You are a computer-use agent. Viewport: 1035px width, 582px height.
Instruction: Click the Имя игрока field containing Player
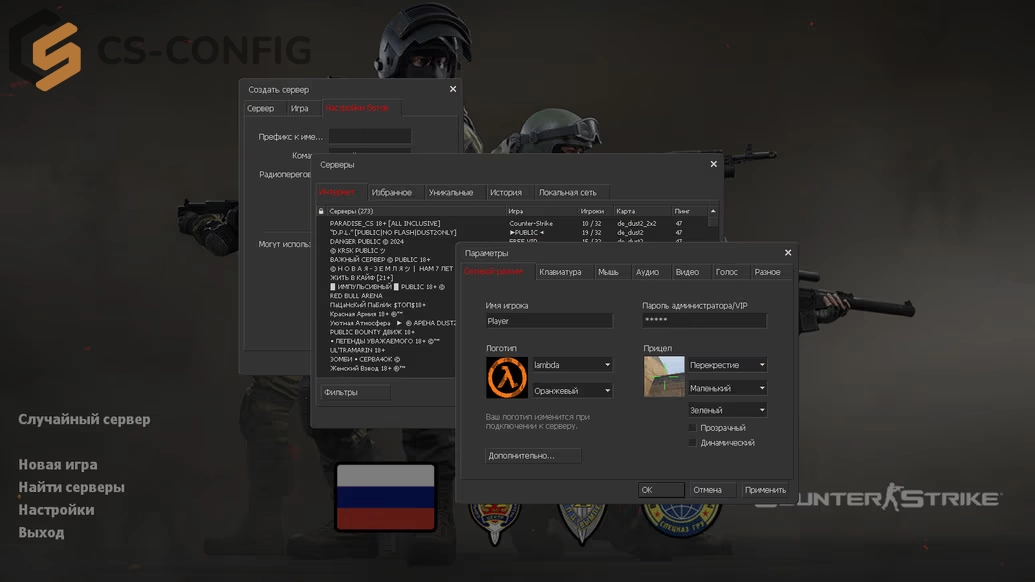pyautogui.click(x=549, y=321)
